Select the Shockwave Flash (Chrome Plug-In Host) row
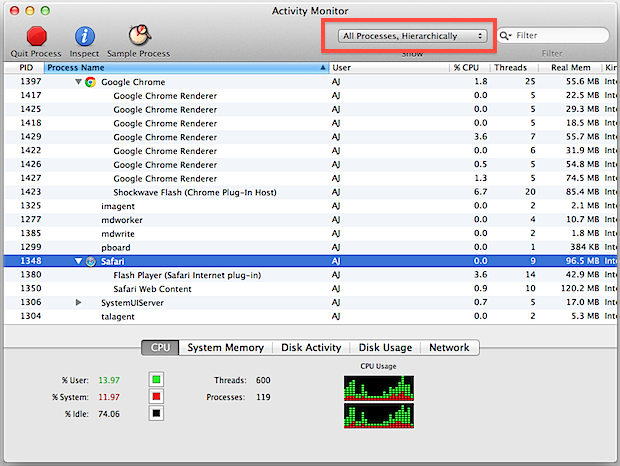Image resolution: width=620 pixels, height=466 pixels. pyautogui.click(x=310, y=192)
